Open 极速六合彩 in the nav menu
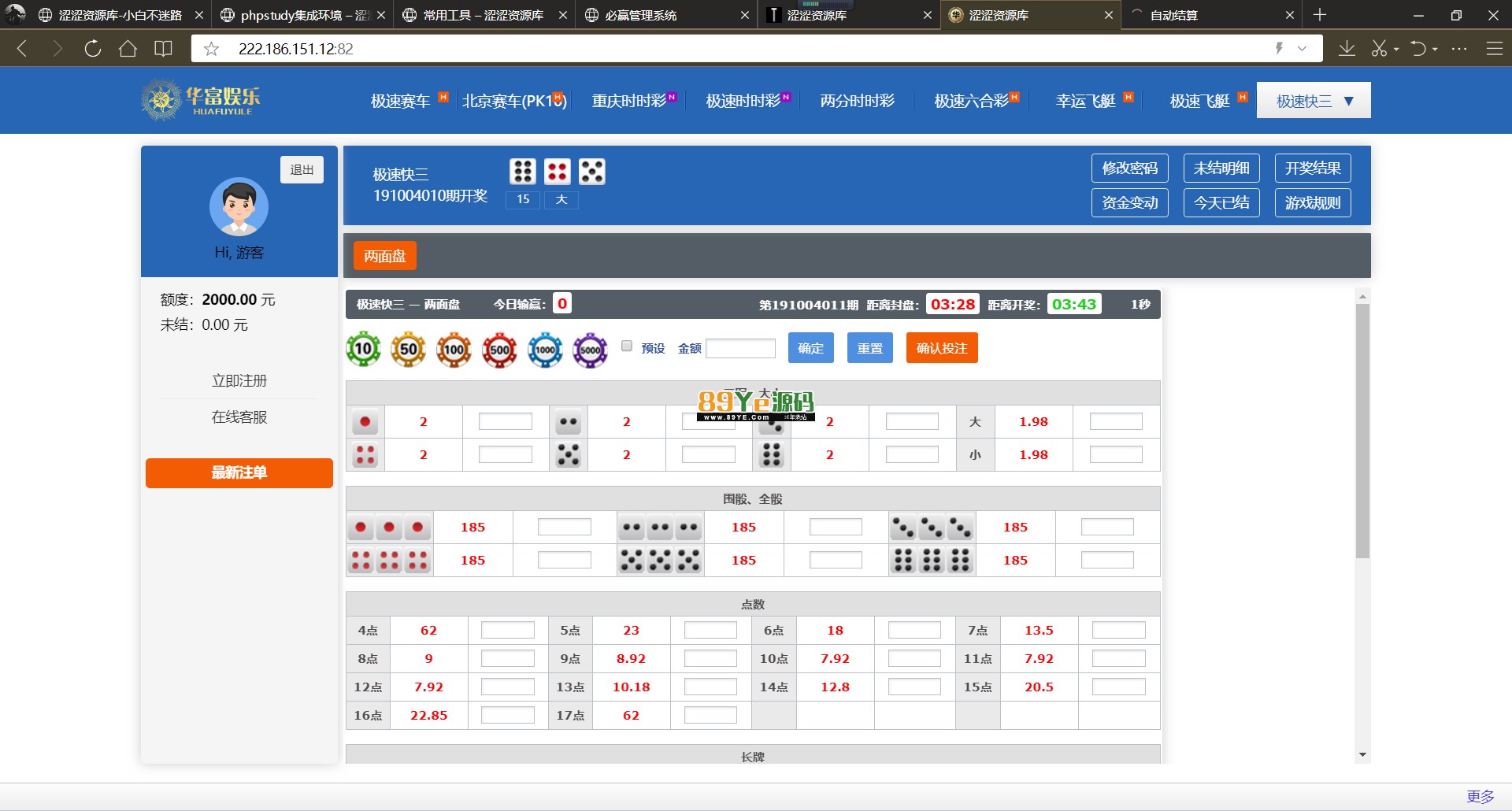 click(x=971, y=101)
